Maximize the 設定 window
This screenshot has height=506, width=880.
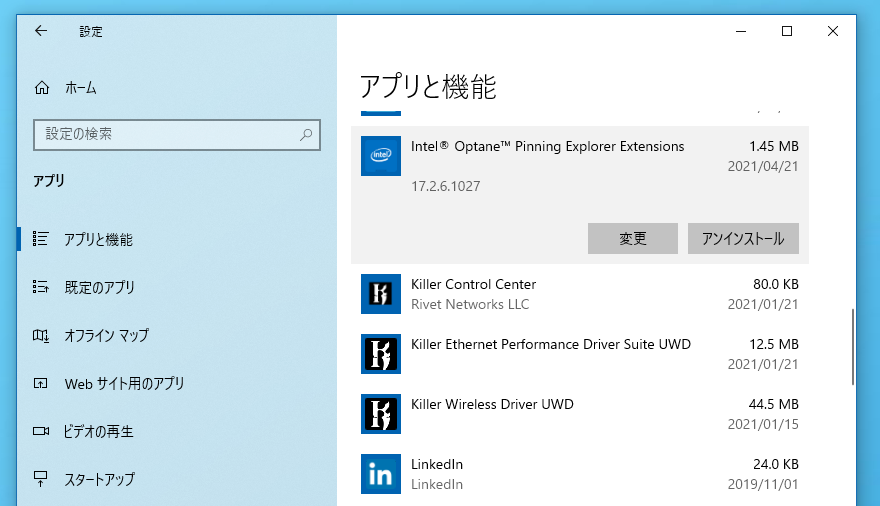coord(787,31)
